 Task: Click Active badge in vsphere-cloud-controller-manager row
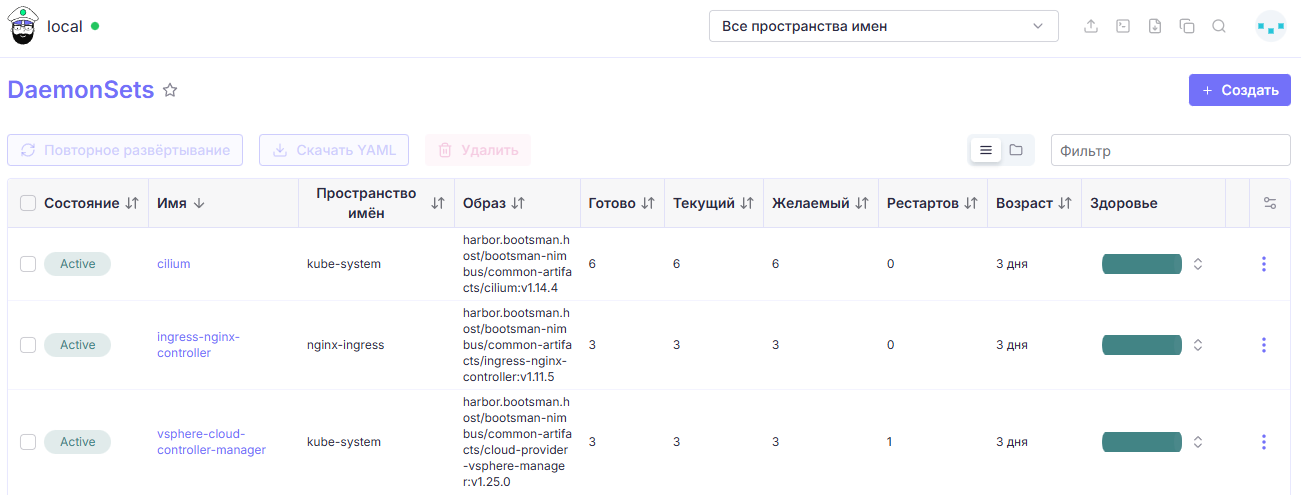click(77, 442)
